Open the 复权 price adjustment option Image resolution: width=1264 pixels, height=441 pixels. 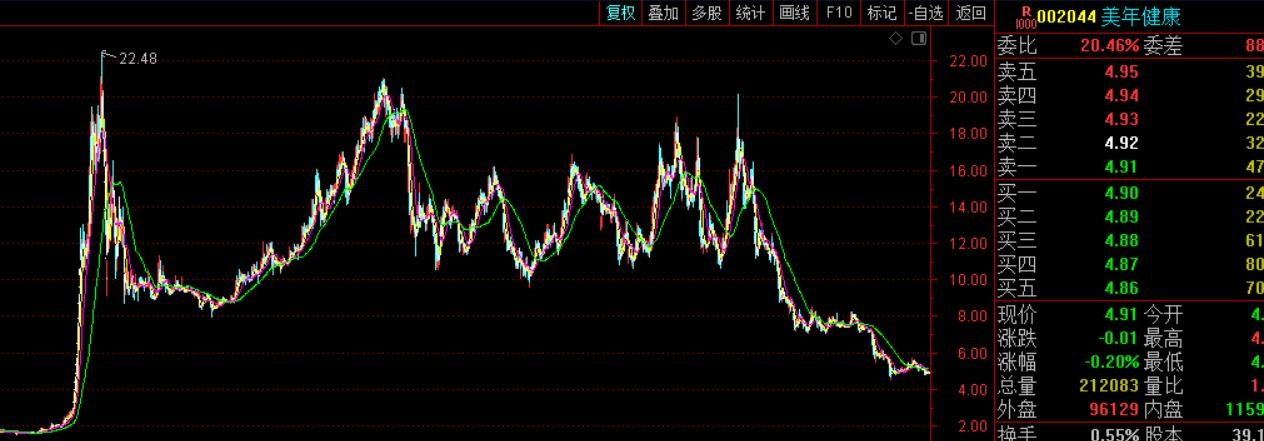(x=619, y=13)
